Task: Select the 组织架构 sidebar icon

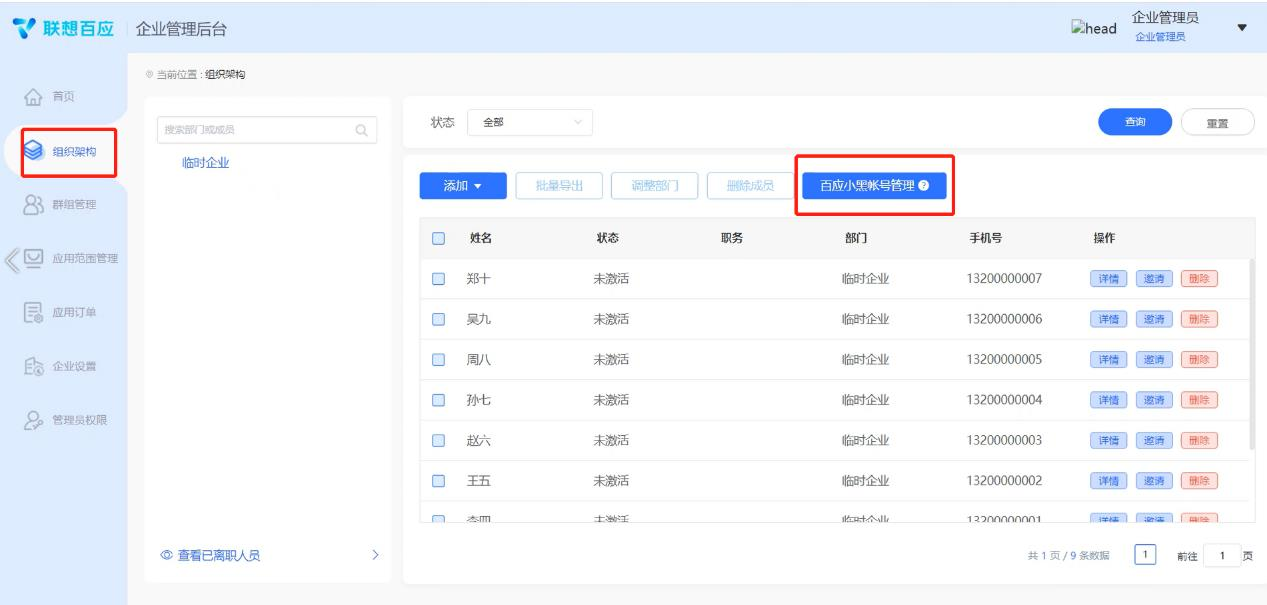Action: (x=33, y=153)
